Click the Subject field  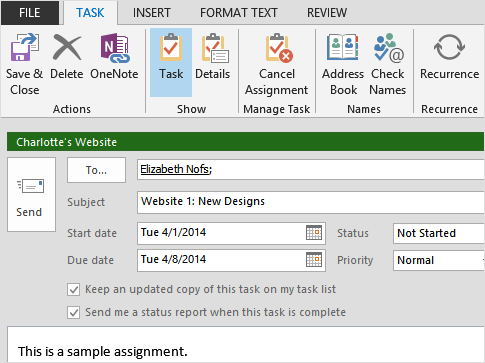[x=311, y=202]
